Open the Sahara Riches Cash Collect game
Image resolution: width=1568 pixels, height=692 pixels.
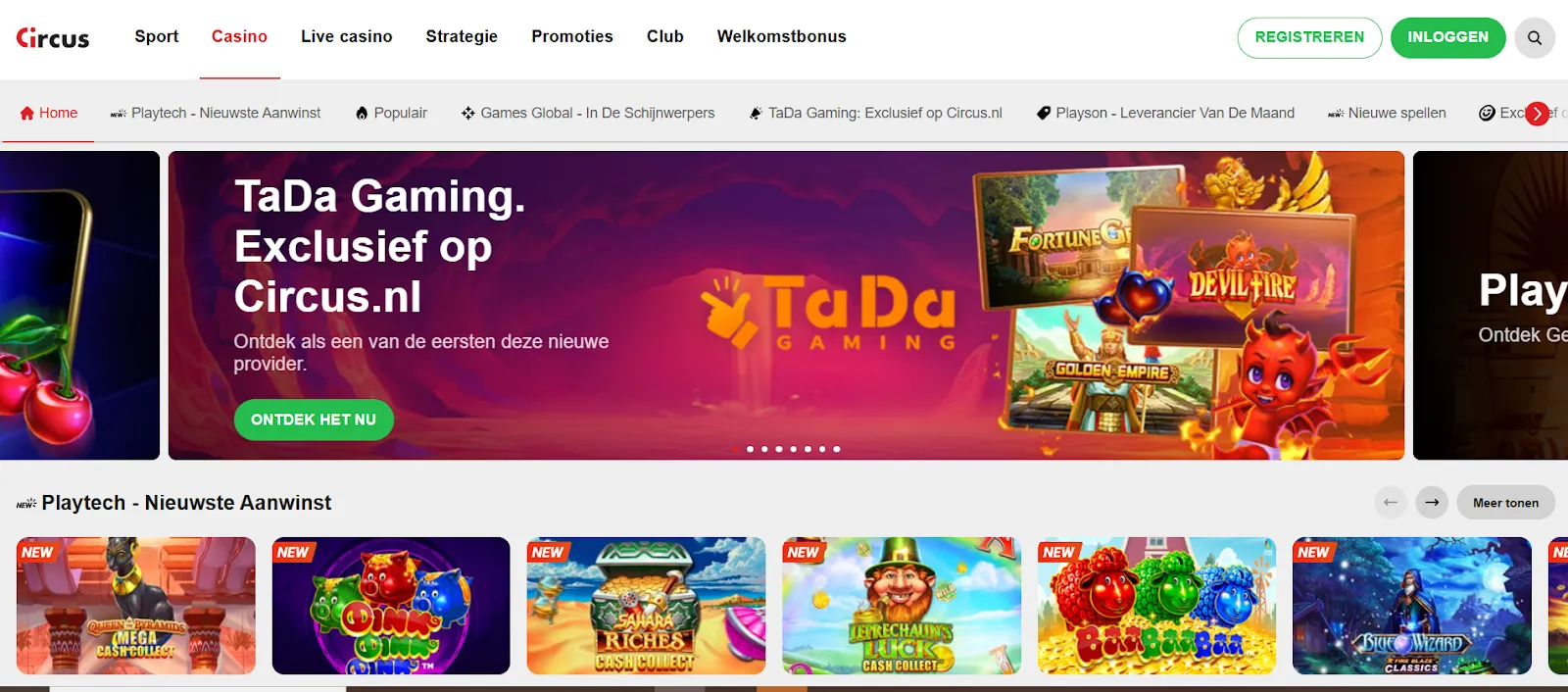[x=646, y=605]
